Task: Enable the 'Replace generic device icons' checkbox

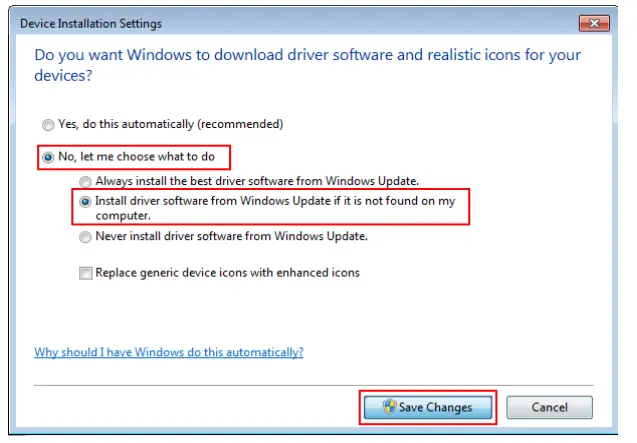Action: (x=85, y=272)
